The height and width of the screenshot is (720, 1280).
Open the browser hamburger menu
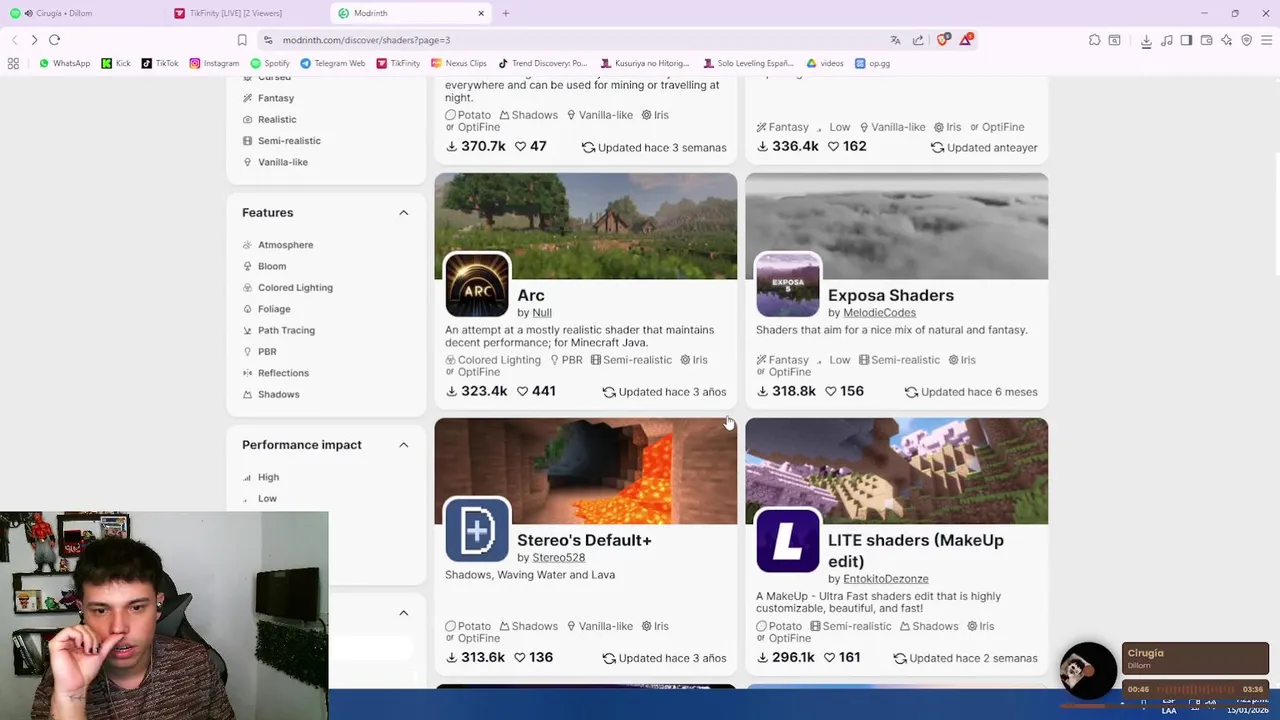point(1266,40)
